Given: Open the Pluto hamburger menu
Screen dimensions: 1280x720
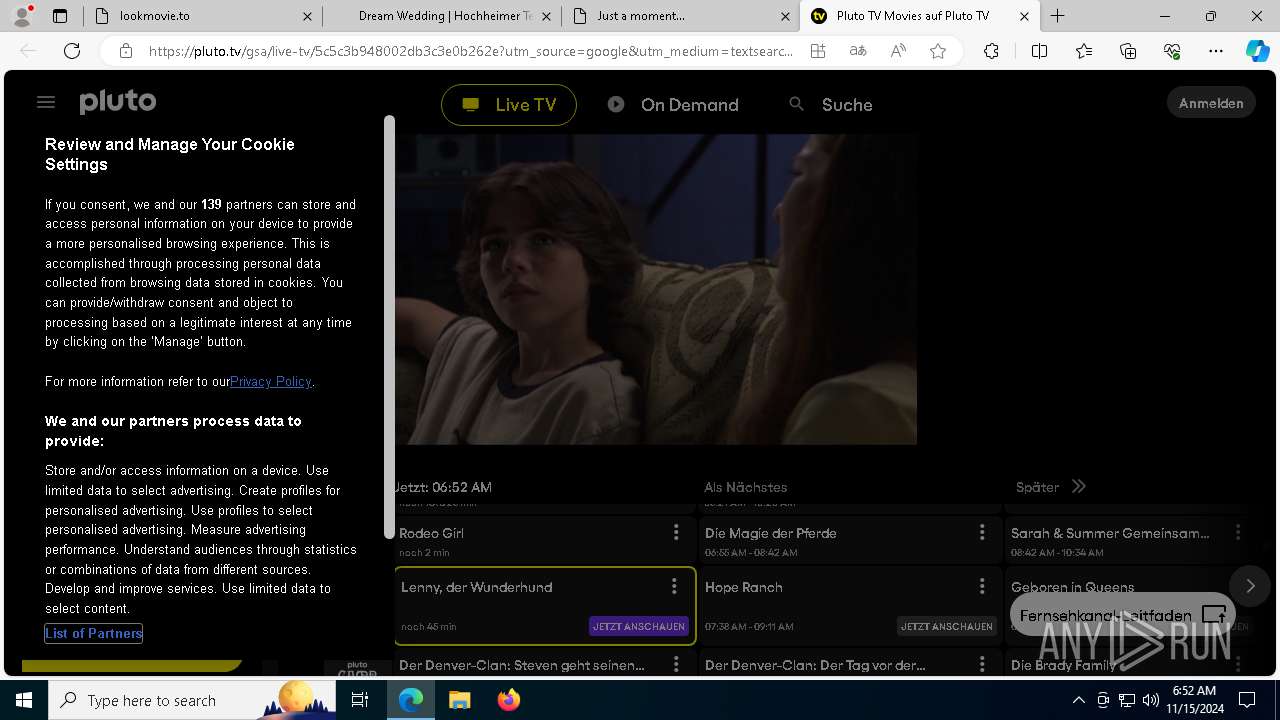Looking at the screenshot, I should pos(45,102).
